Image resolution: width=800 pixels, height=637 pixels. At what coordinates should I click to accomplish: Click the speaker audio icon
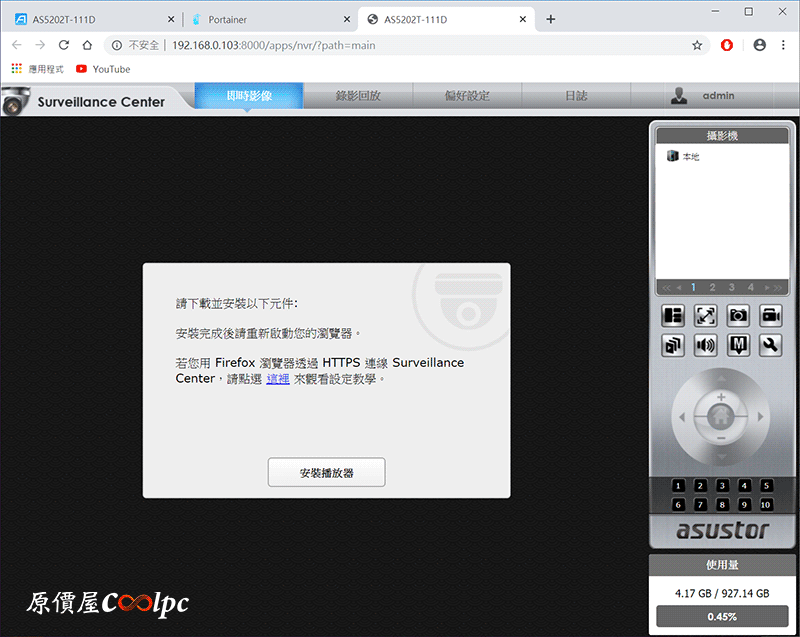(706, 346)
